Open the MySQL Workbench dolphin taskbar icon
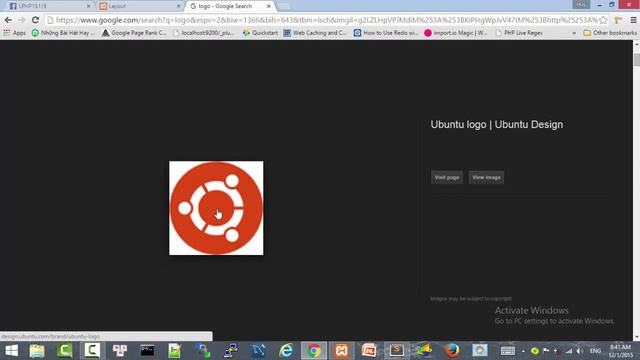 point(258,351)
